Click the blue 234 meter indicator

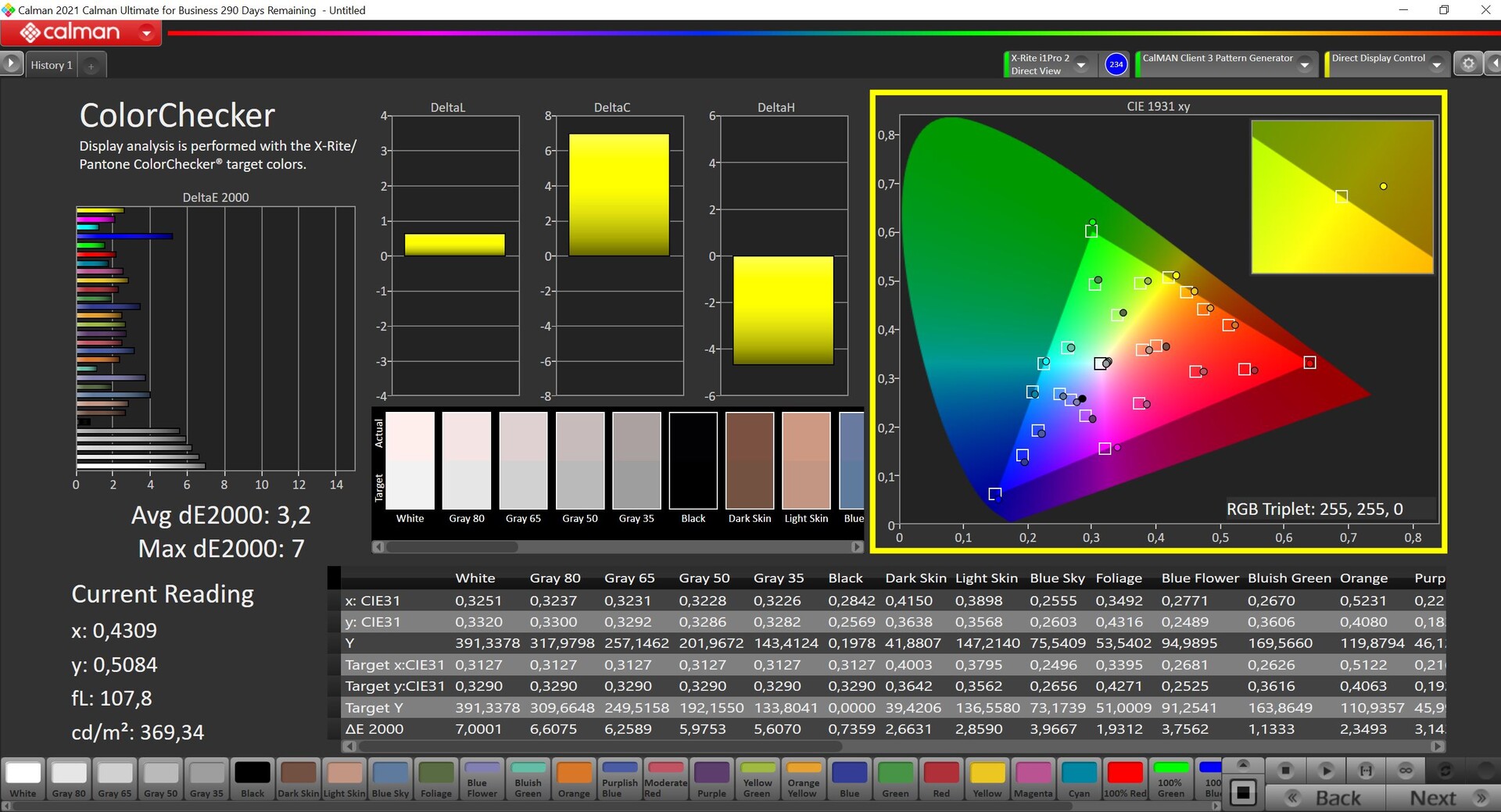[1116, 64]
